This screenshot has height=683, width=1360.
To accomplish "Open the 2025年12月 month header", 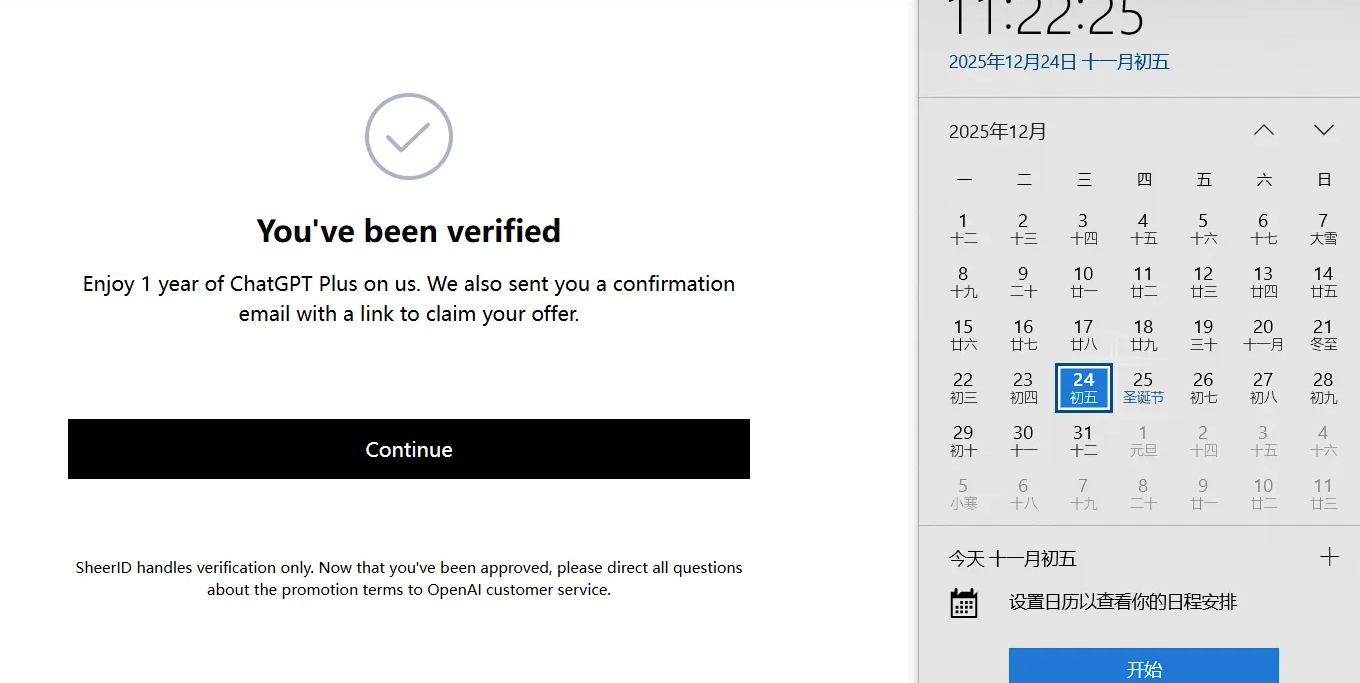I will tap(998, 131).
